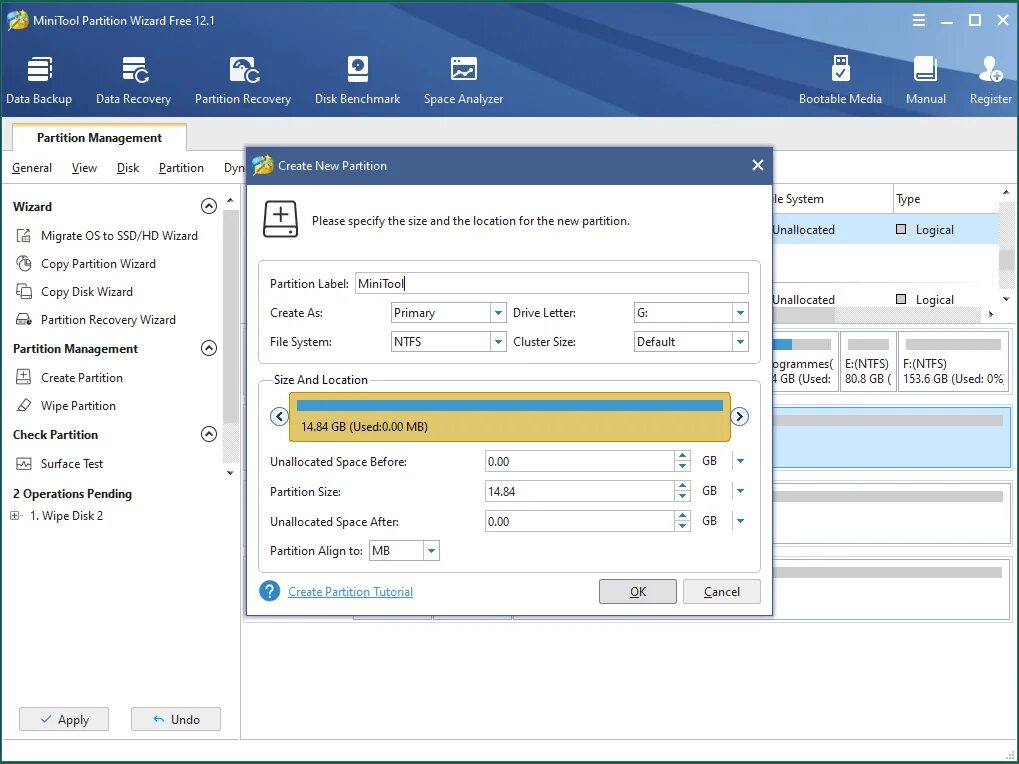Close the Create New Partition dialog
Image resolution: width=1019 pixels, height=764 pixels.
[758, 165]
